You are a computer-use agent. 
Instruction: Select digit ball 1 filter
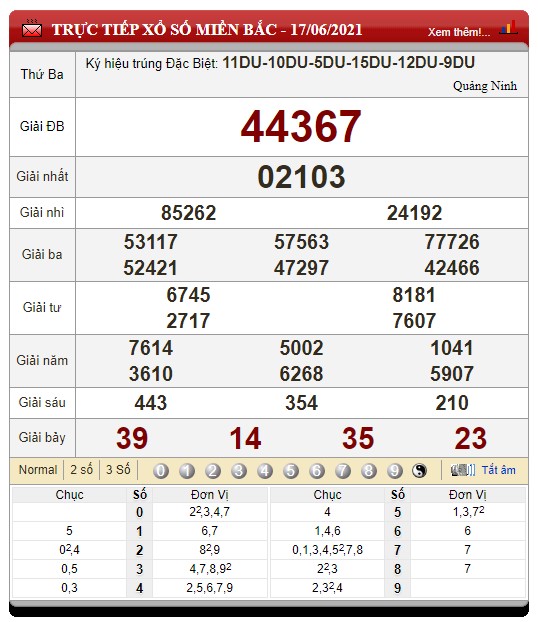(x=187, y=471)
